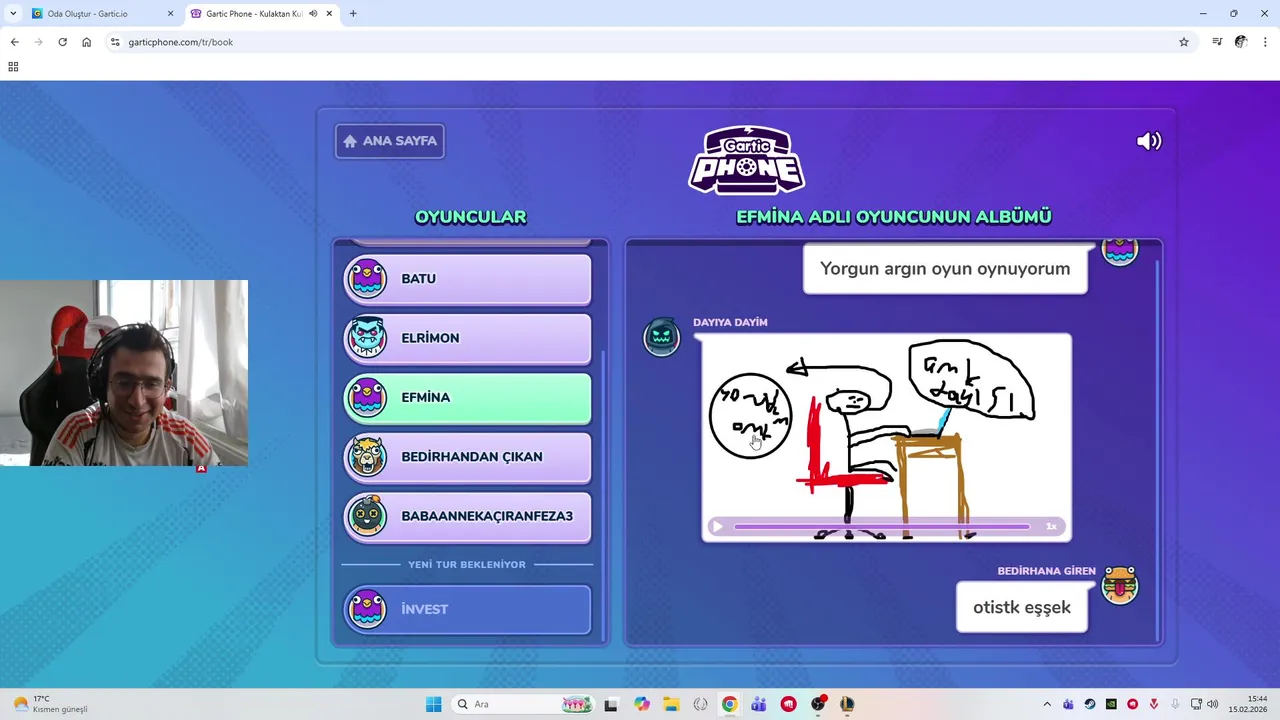Screen dimensions: 1280x720
Task: Open Copilot from the taskbar
Action: coord(641,704)
